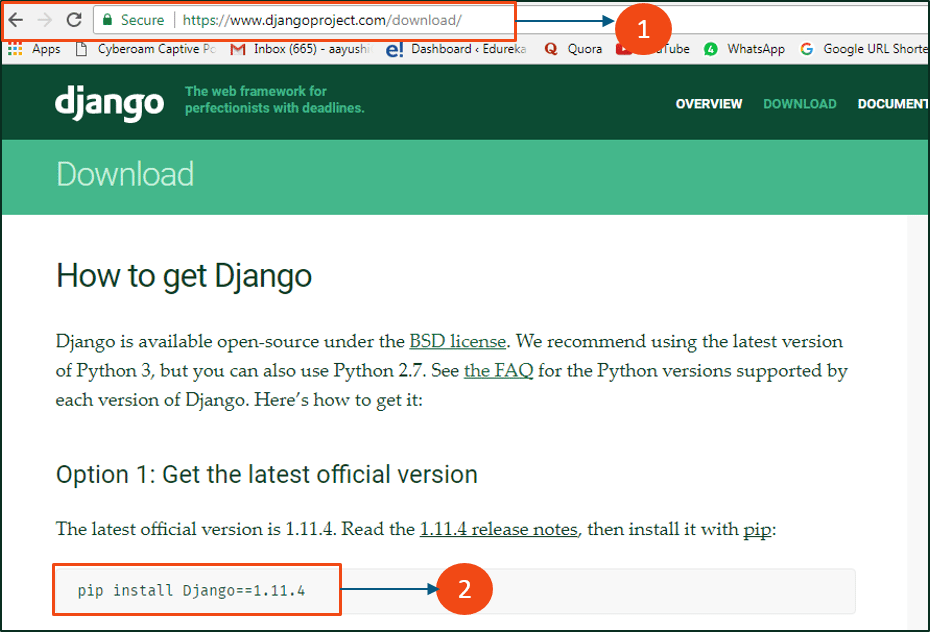Click the browser forward arrow

click(44, 20)
